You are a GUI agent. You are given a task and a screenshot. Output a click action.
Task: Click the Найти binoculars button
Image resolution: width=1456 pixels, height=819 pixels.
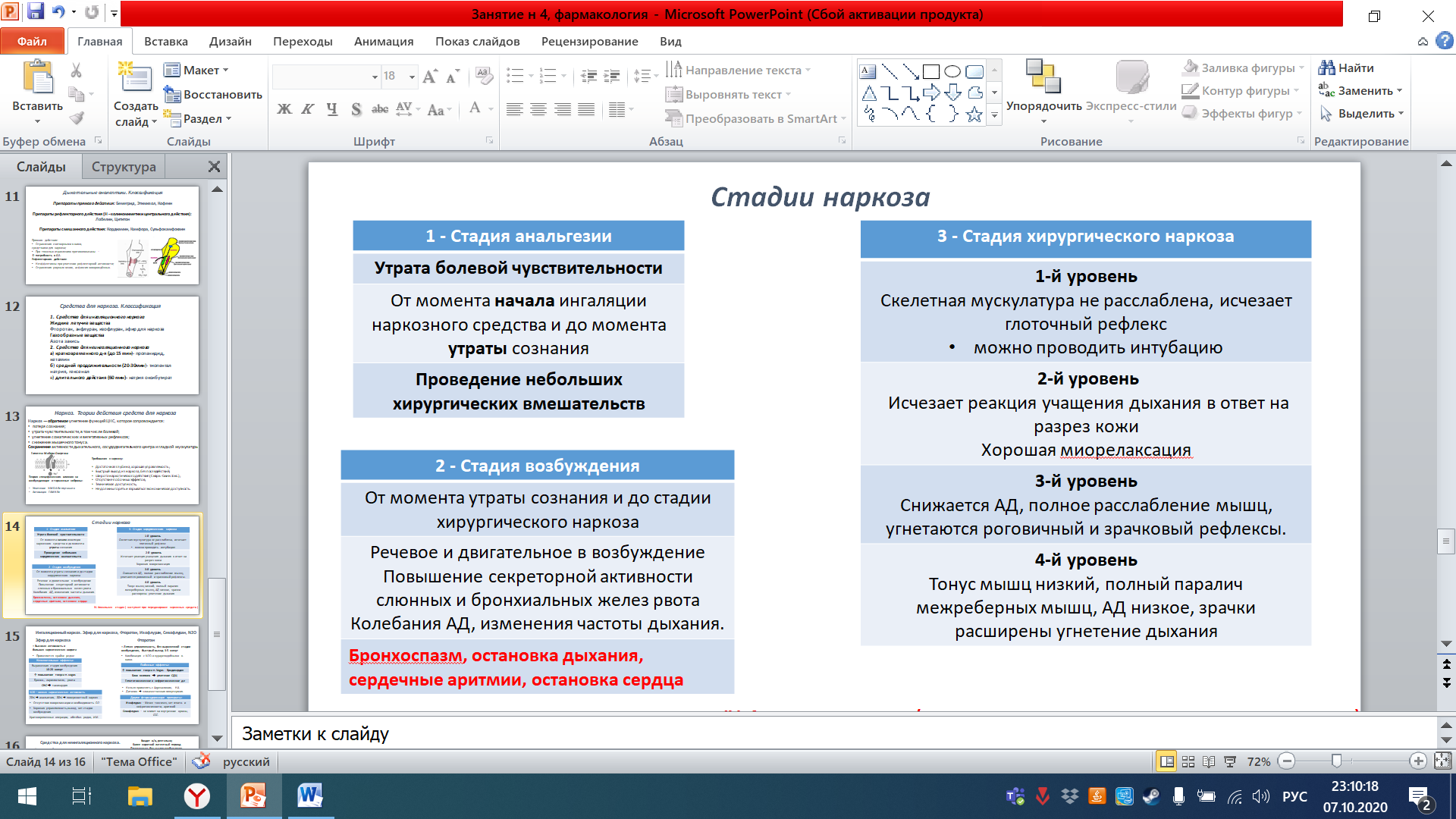[x=1346, y=67]
